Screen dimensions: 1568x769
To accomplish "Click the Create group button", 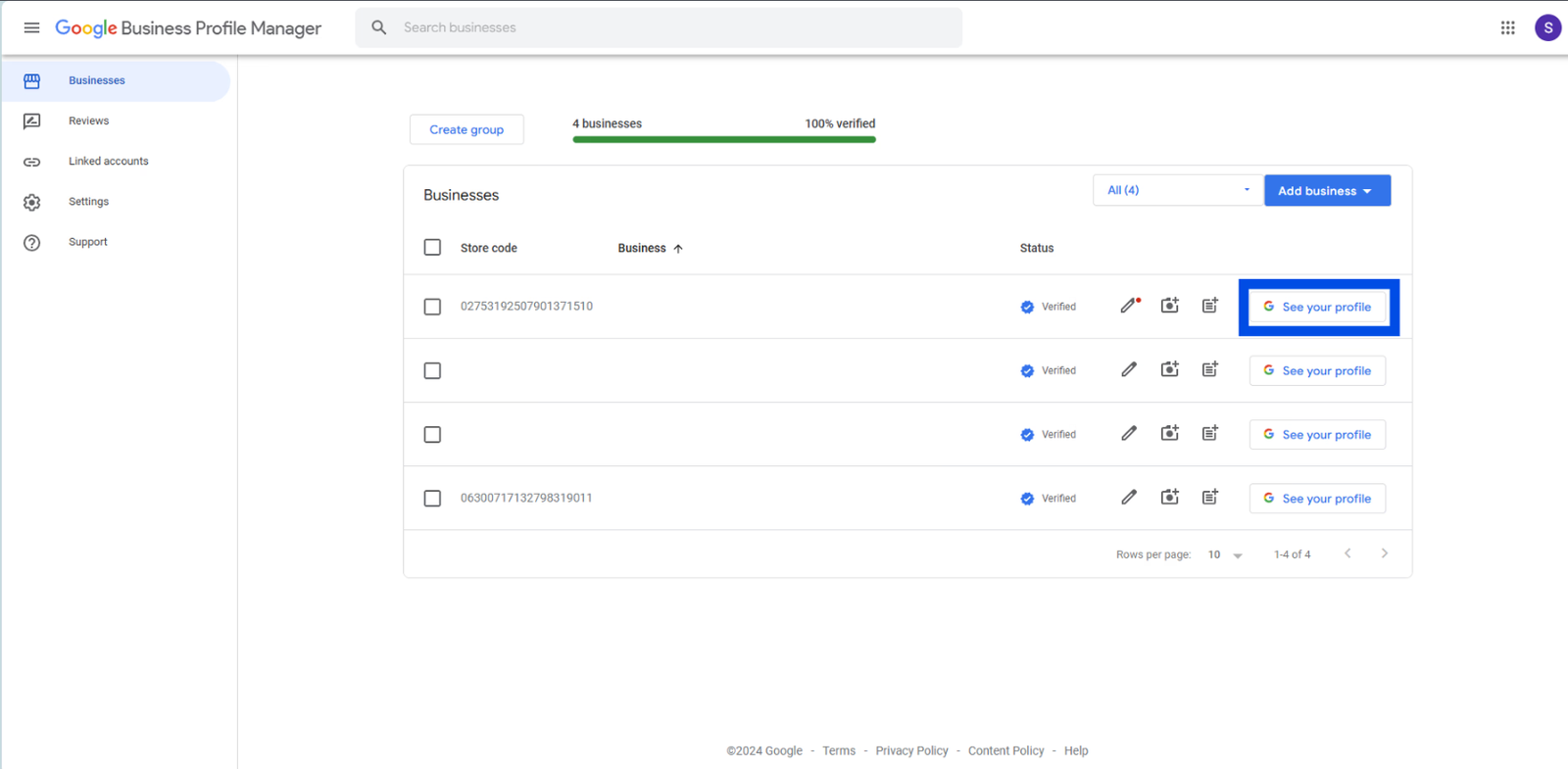I will 466,129.
